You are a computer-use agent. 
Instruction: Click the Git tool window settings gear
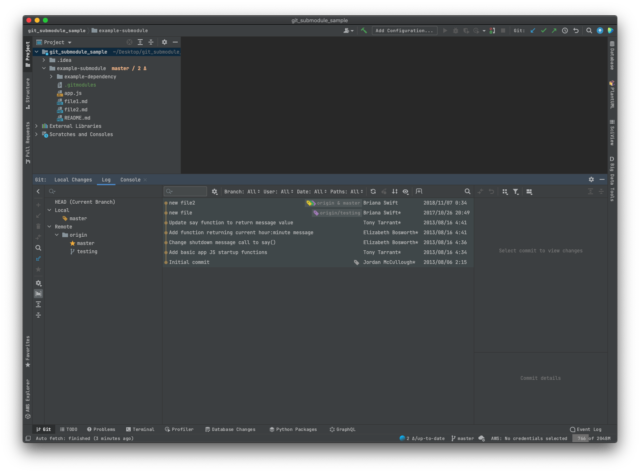[591, 180]
